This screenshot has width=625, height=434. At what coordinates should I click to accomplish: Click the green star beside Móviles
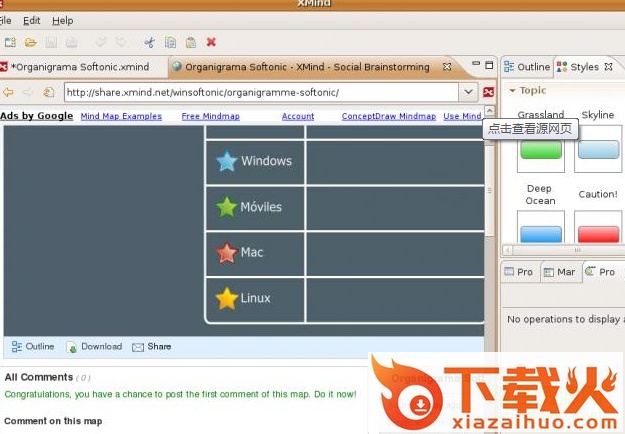pyautogui.click(x=226, y=206)
